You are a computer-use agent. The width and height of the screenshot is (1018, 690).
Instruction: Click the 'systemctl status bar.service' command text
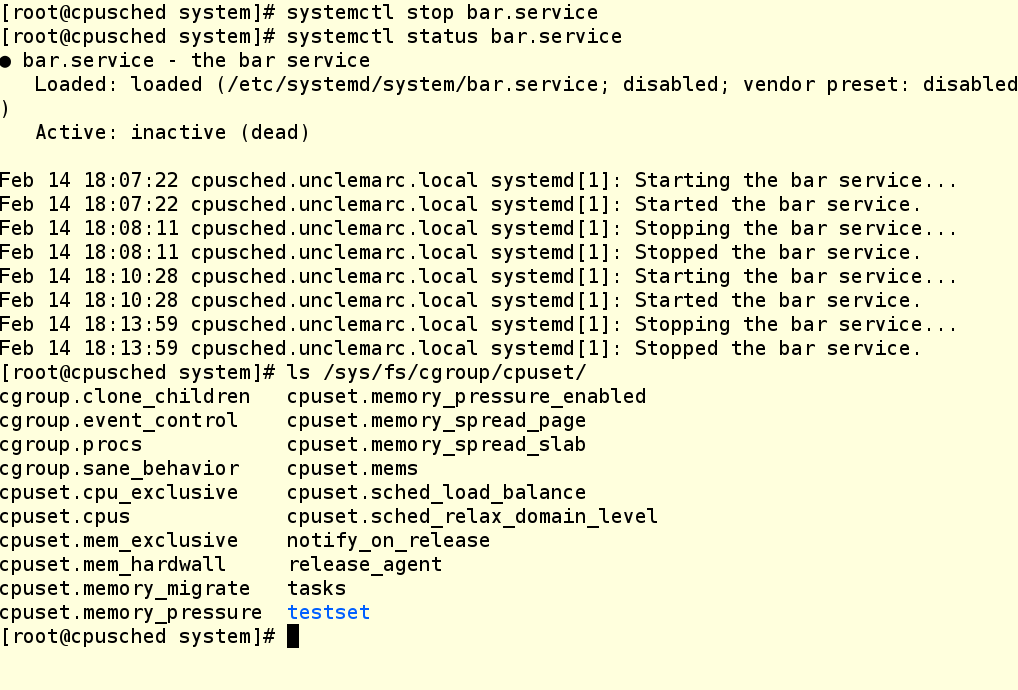[454, 36]
